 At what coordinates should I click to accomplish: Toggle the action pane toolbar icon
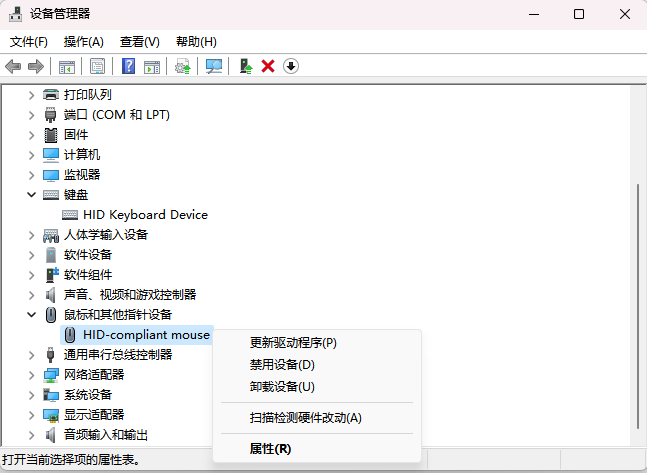pos(152,66)
